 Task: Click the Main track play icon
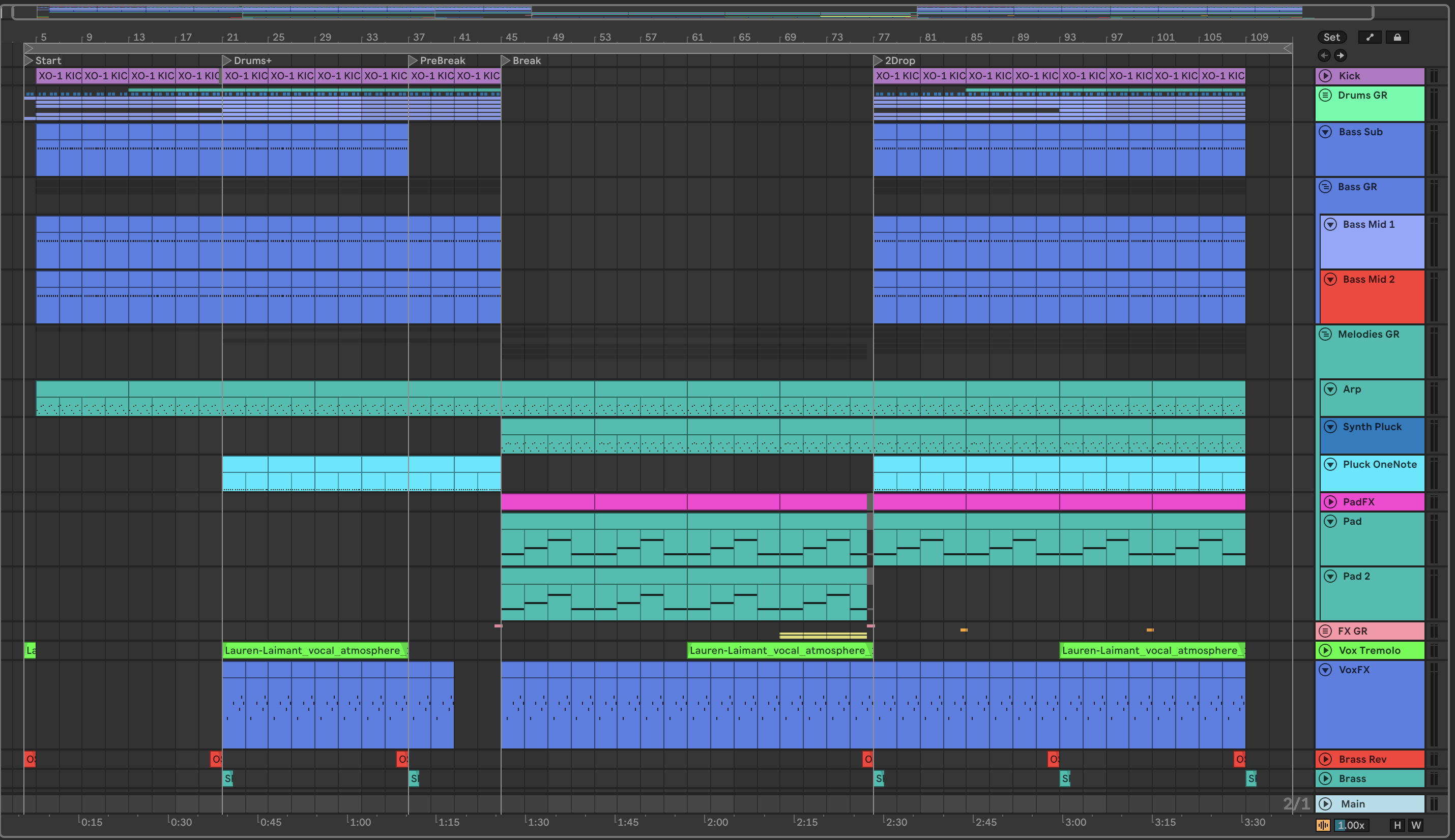1326,804
